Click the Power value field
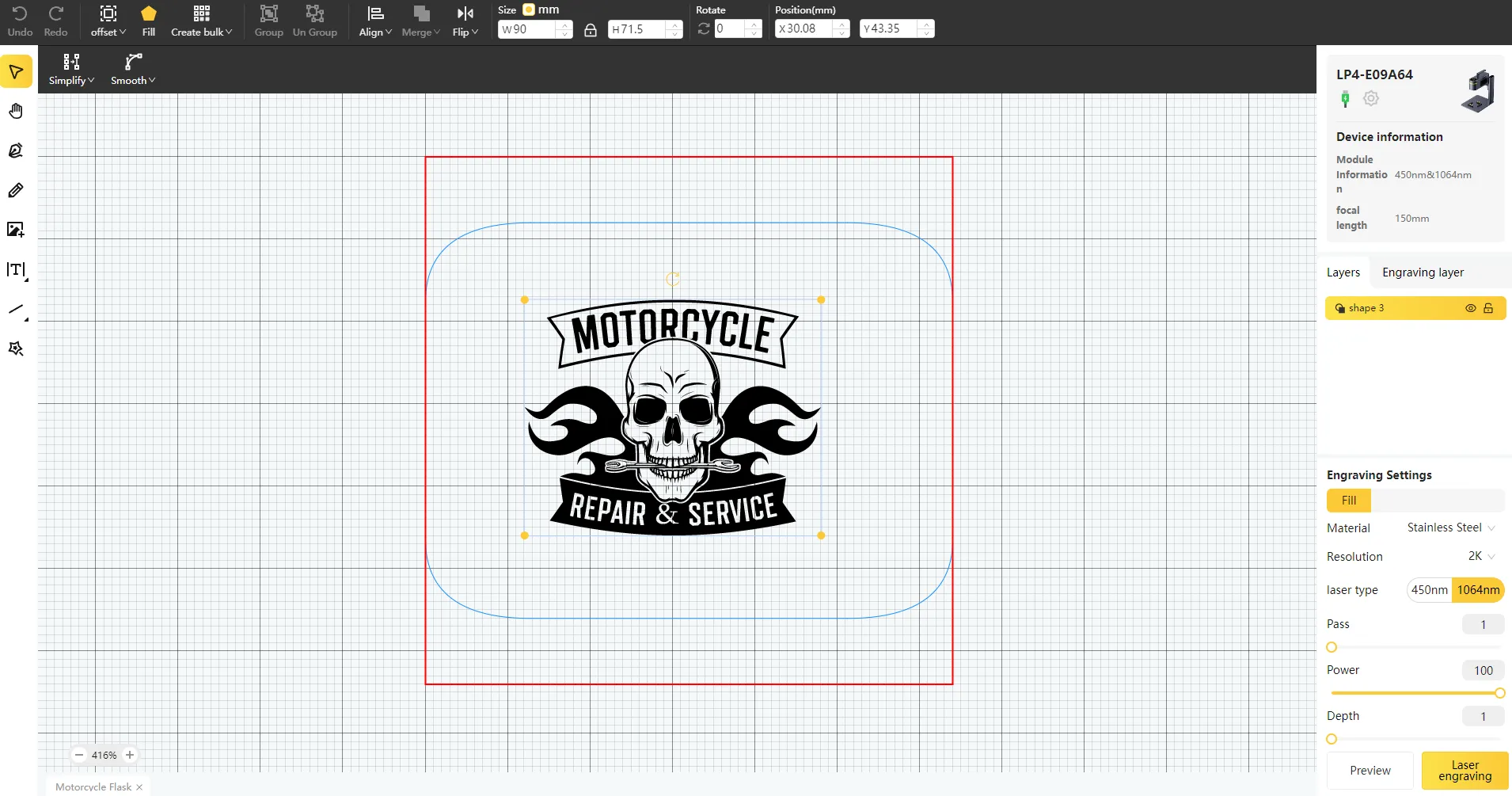 click(x=1483, y=671)
